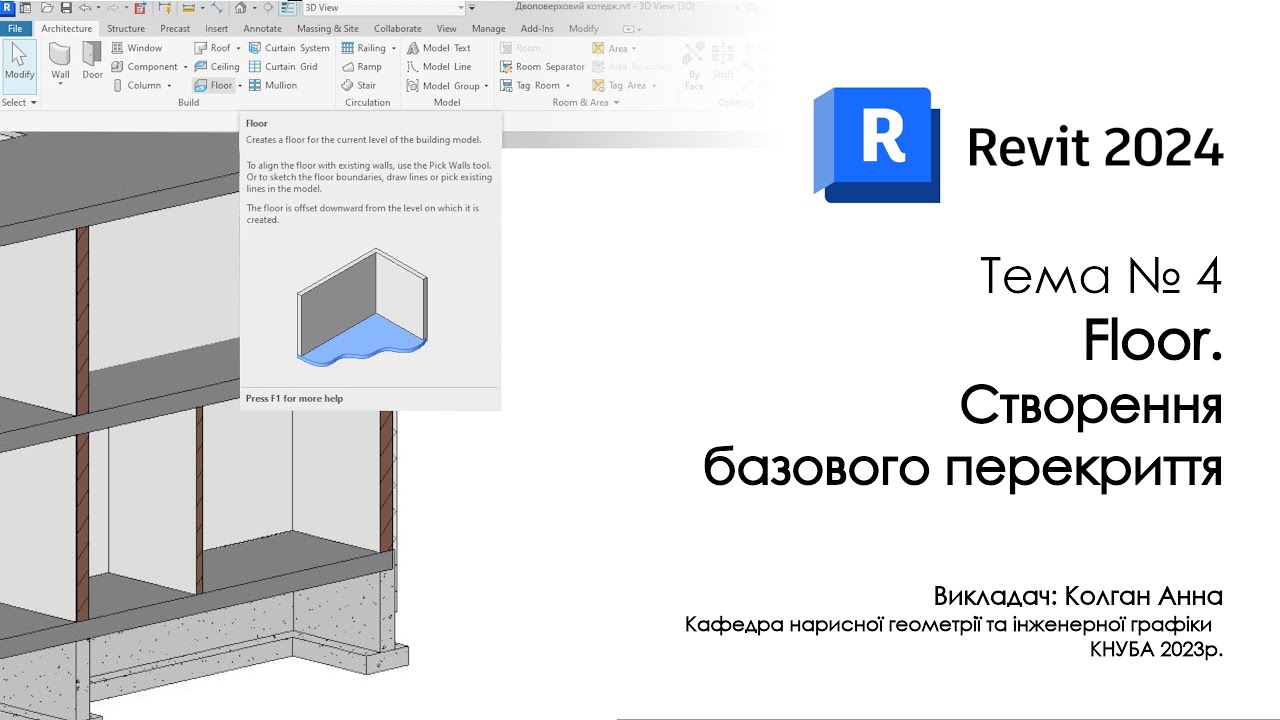Open the Component dropdown arrow
Image resolution: width=1280 pixels, height=720 pixels.
[x=186, y=67]
